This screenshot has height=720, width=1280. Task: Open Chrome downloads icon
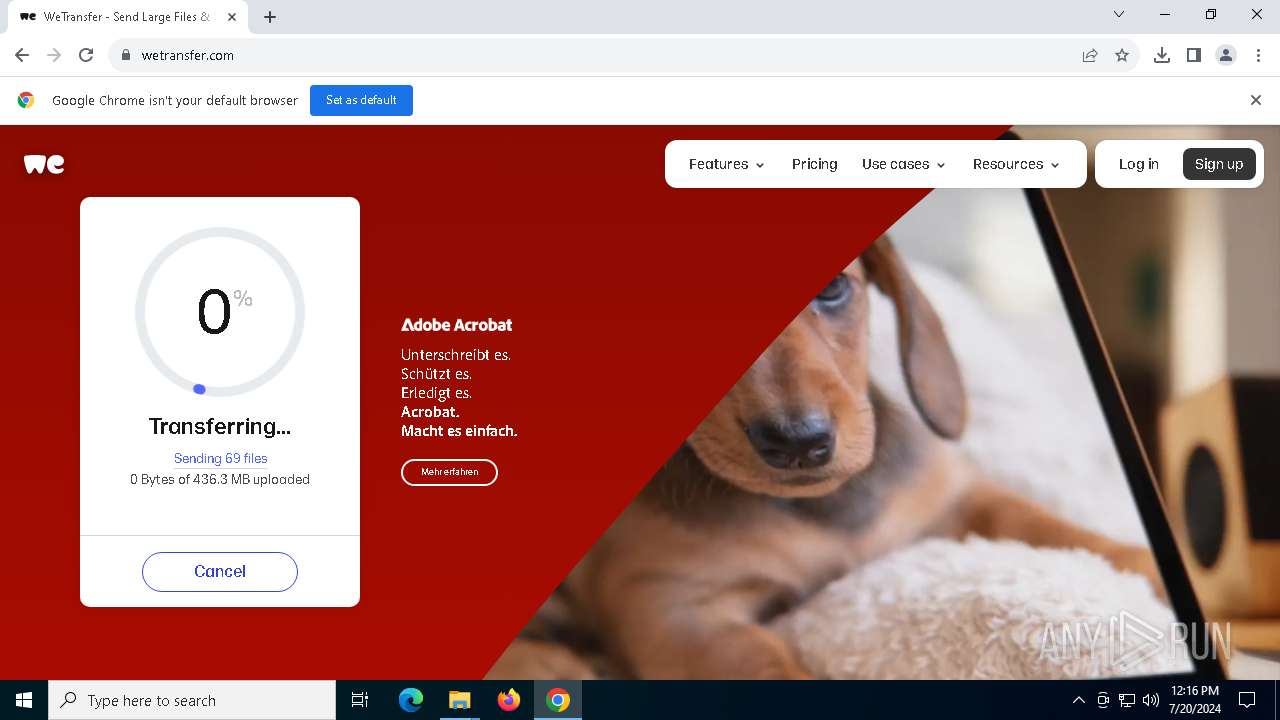[x=1162, y=55]
